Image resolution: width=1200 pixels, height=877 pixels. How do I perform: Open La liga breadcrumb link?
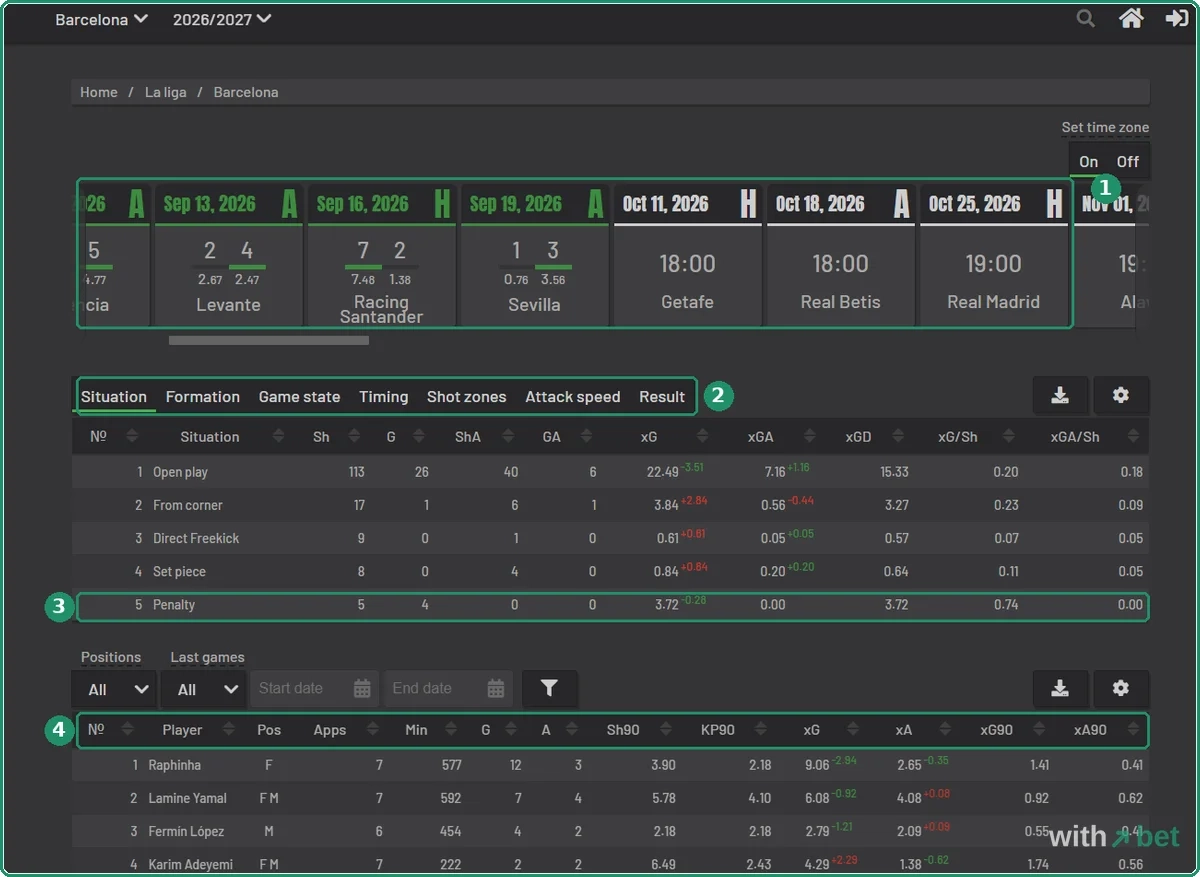tap(166, 92)
